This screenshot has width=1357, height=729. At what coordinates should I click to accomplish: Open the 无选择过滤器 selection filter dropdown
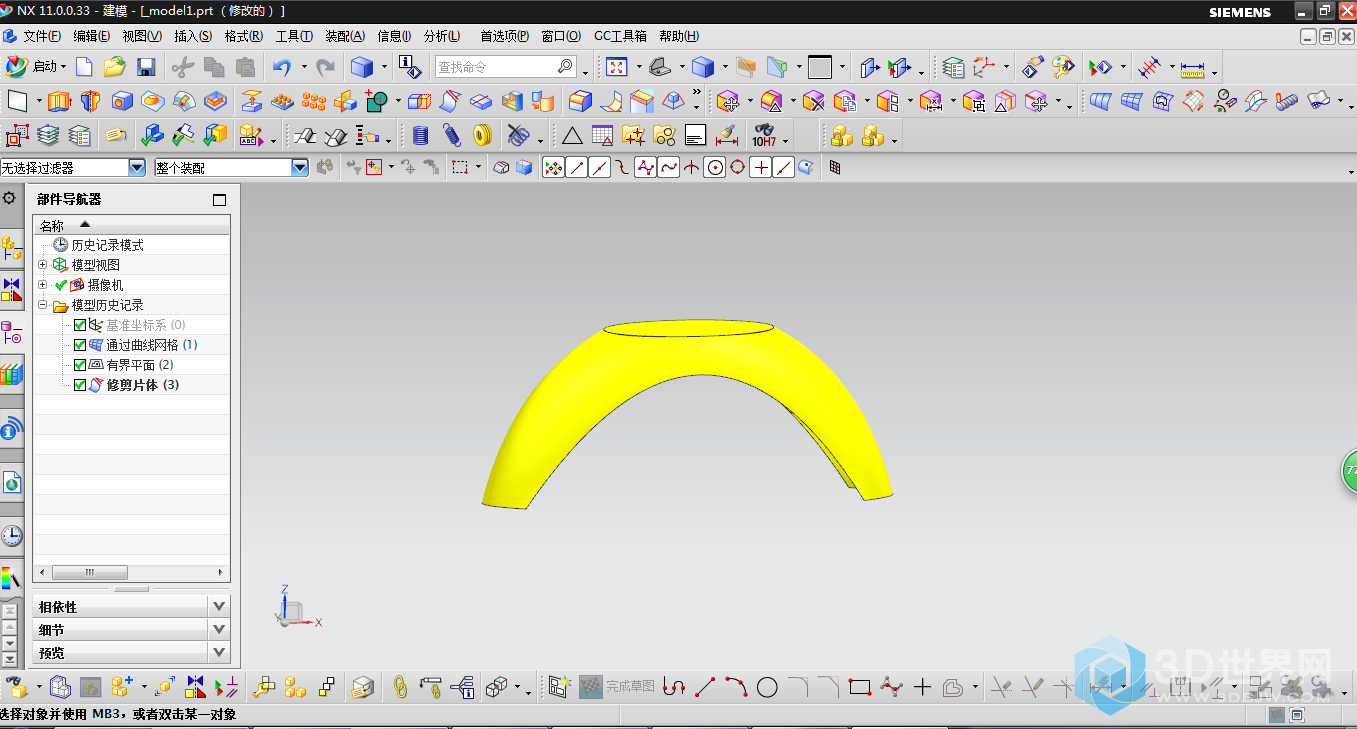click(x=137, y=168)
